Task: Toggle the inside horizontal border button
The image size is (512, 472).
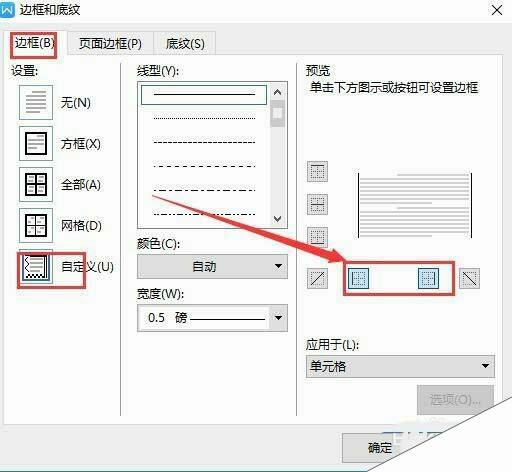Action: [x=317, y=204]
